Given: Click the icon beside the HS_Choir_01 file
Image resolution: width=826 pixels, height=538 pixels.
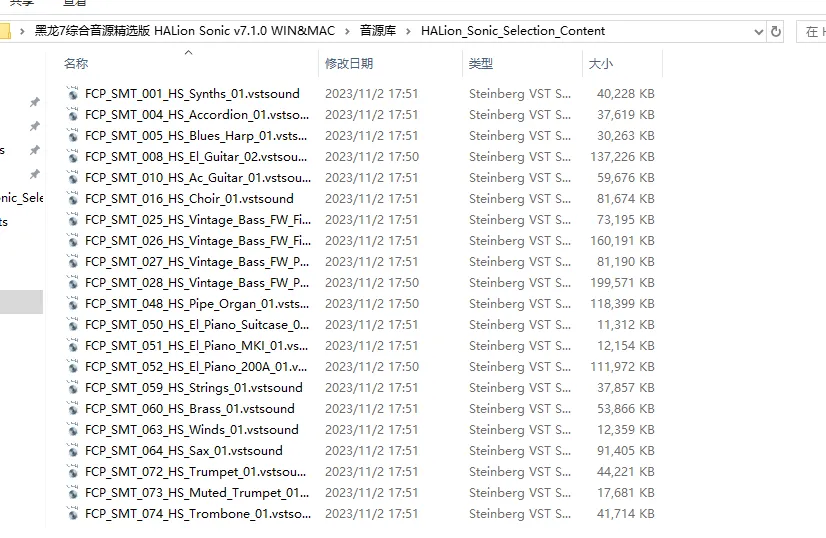Looking at the screenshot, I should [x=73, y=198].
